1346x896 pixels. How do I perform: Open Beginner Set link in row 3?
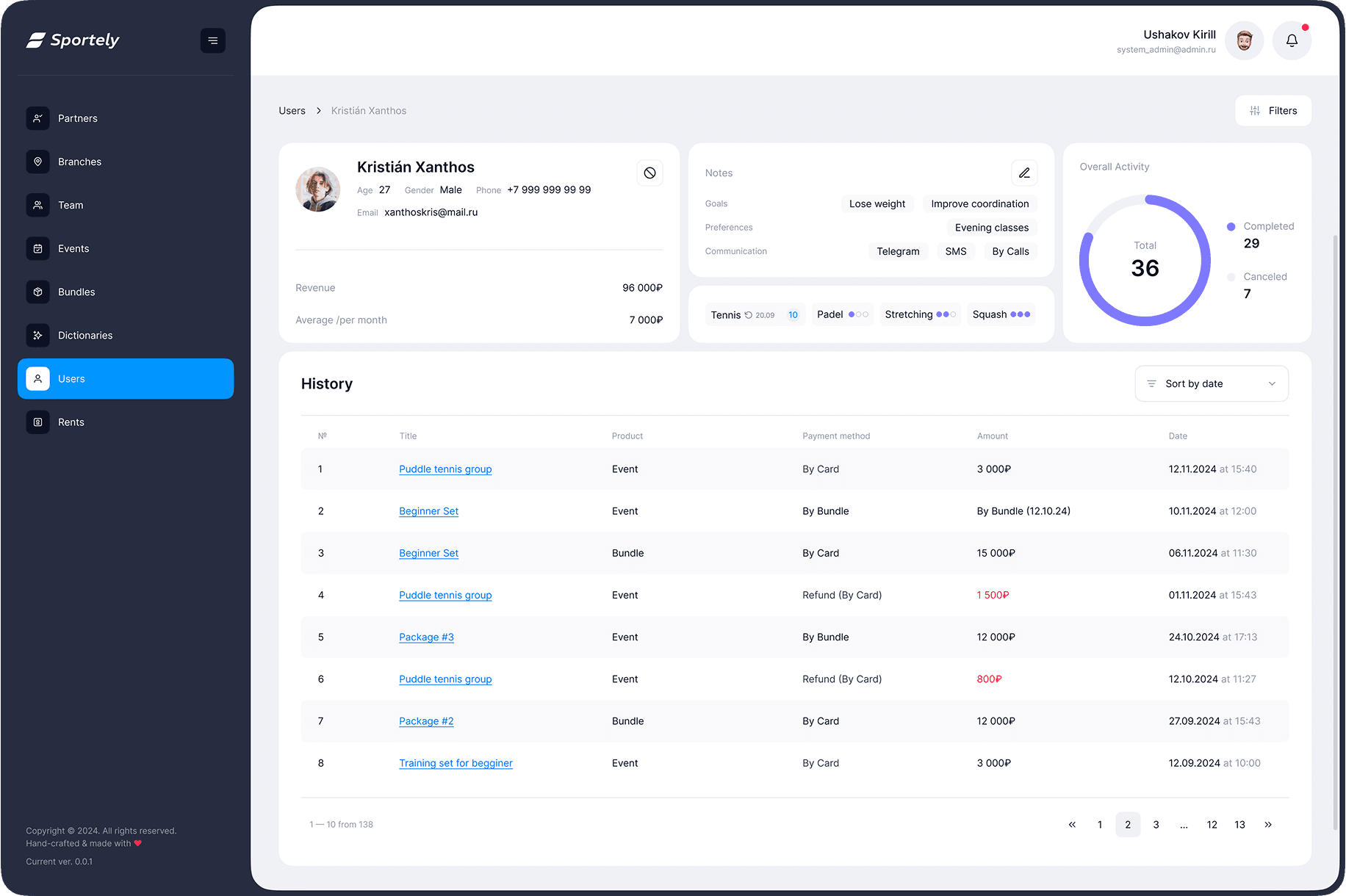click(x=428, y=553)
